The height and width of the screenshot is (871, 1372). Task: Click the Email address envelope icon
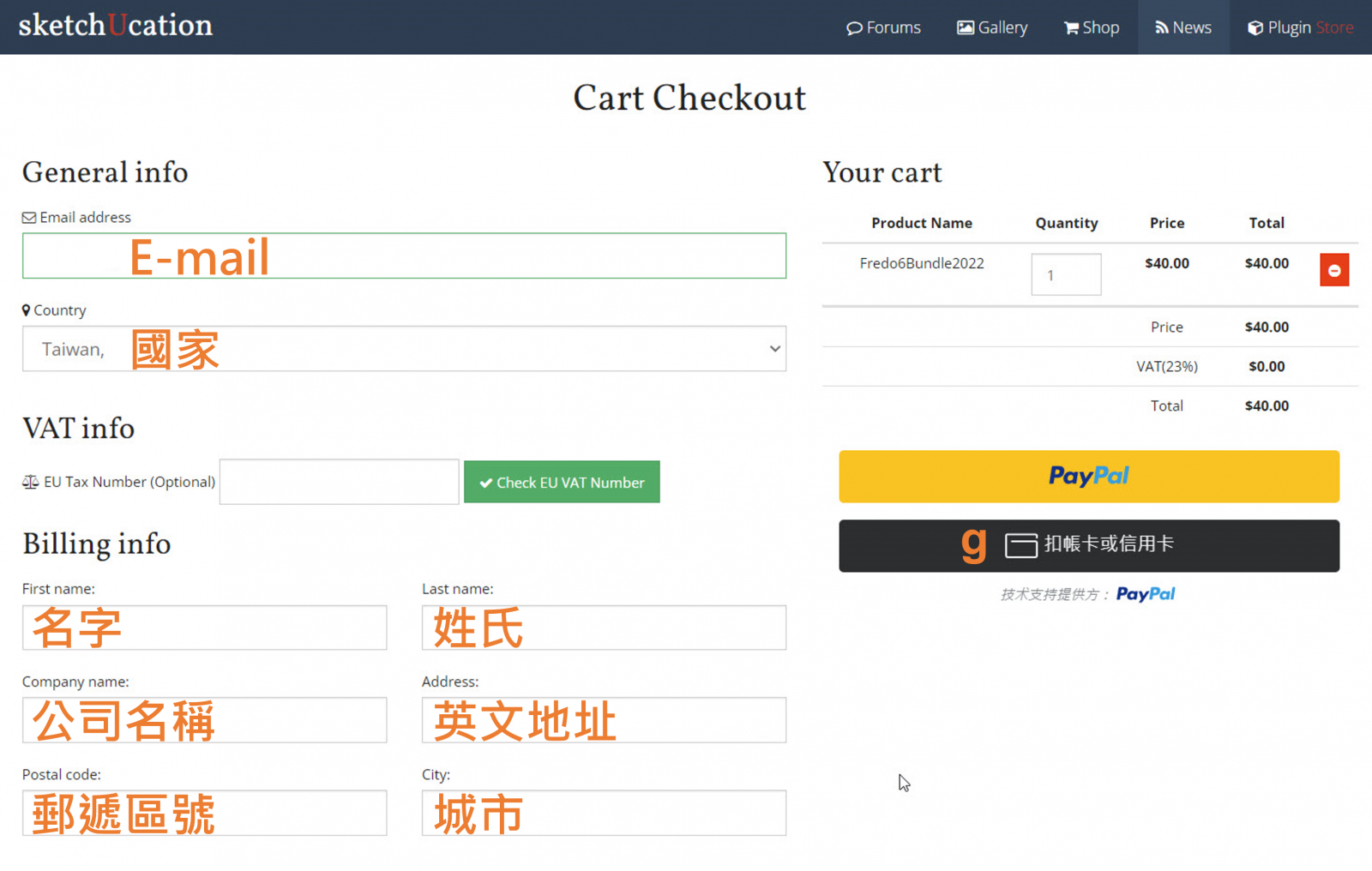click(x=29, y=218)
